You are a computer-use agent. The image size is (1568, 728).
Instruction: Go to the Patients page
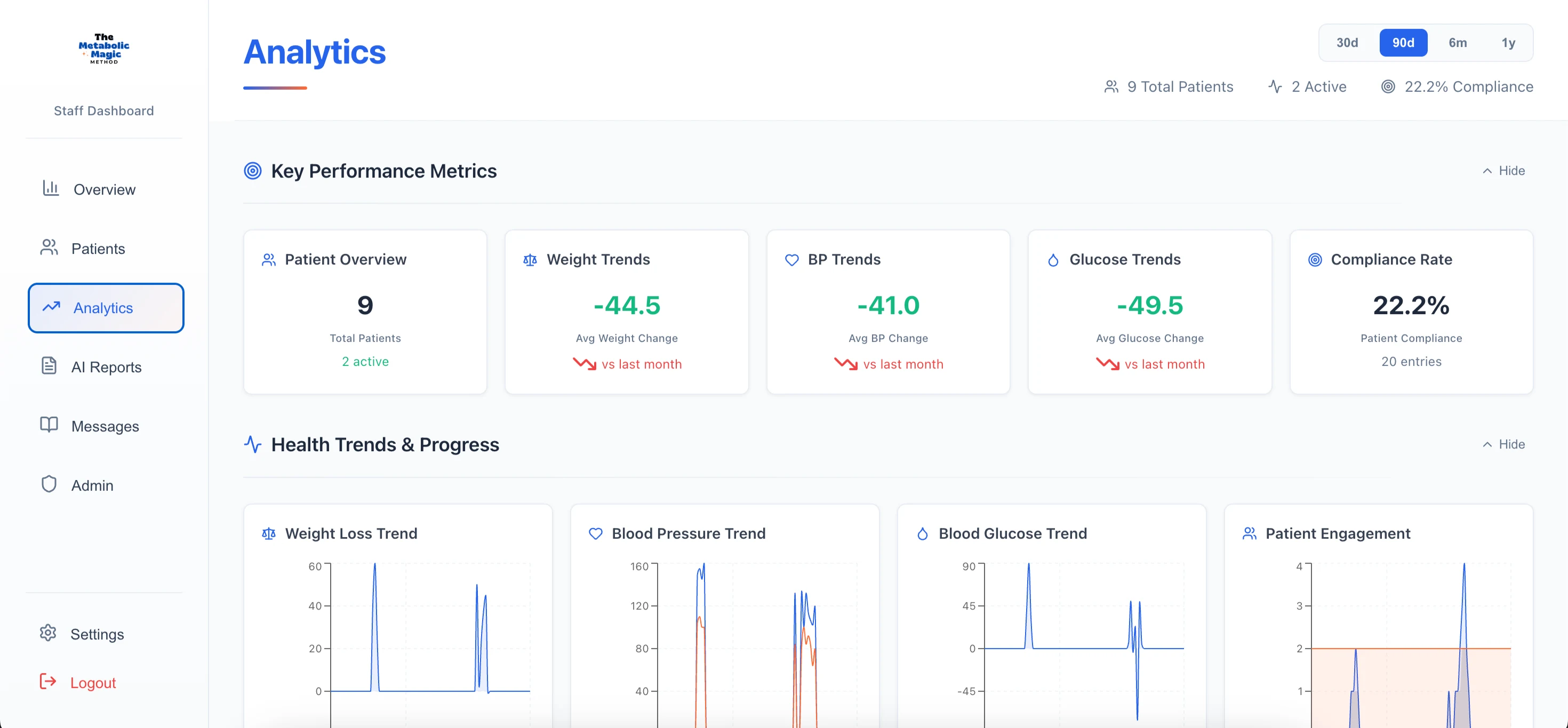[x=98, y=249]
